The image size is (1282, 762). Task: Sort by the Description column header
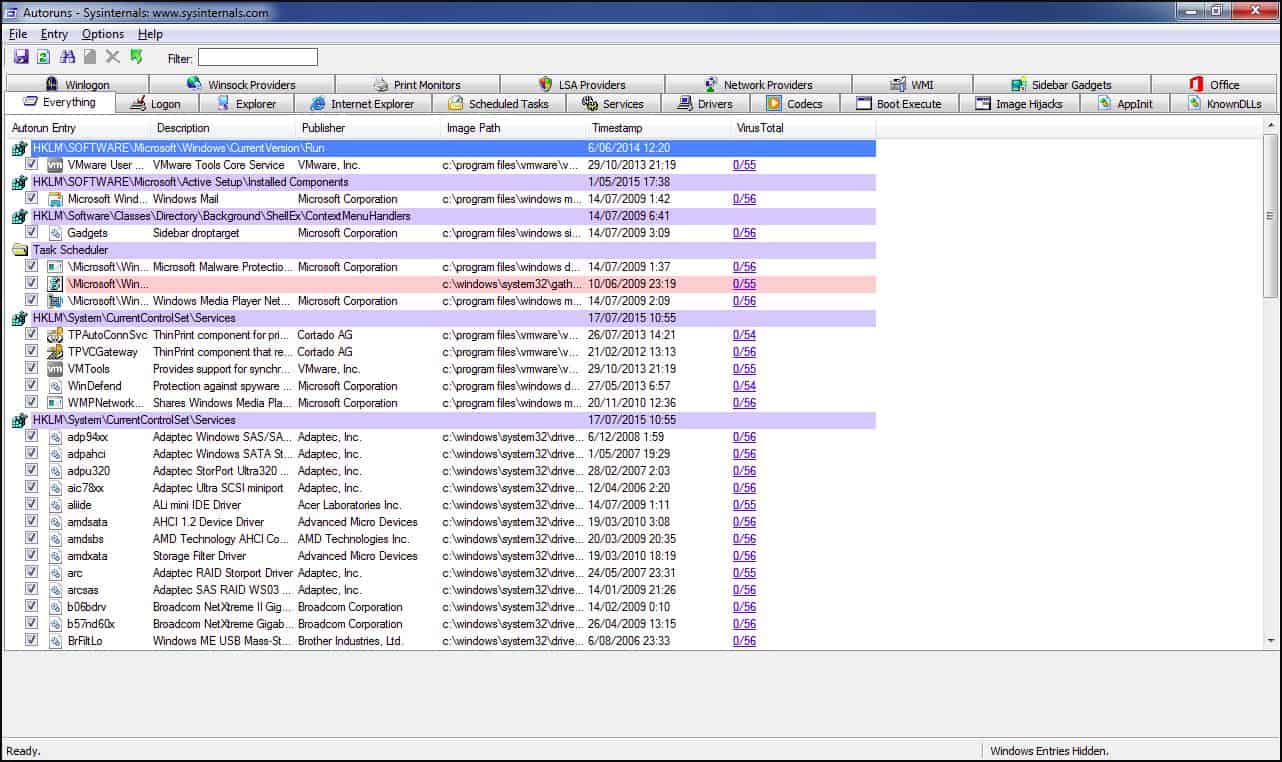223,128
